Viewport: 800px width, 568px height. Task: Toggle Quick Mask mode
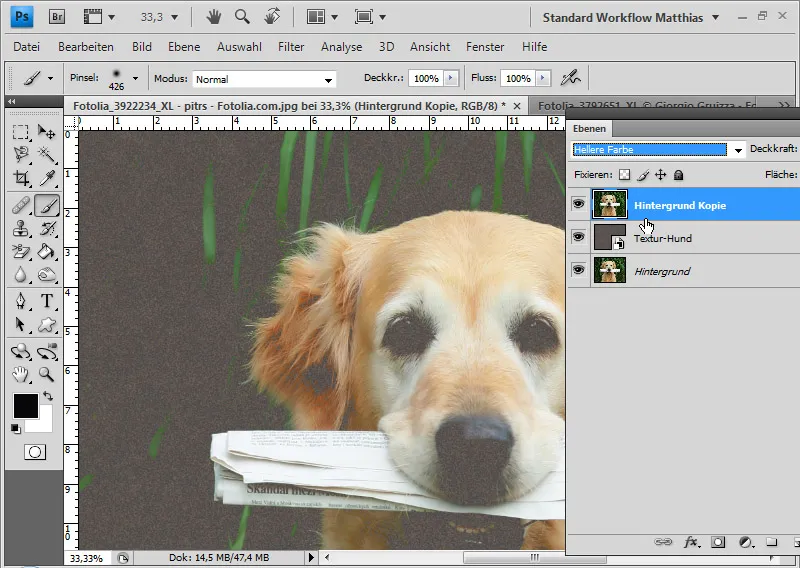[x=35, y=452]
